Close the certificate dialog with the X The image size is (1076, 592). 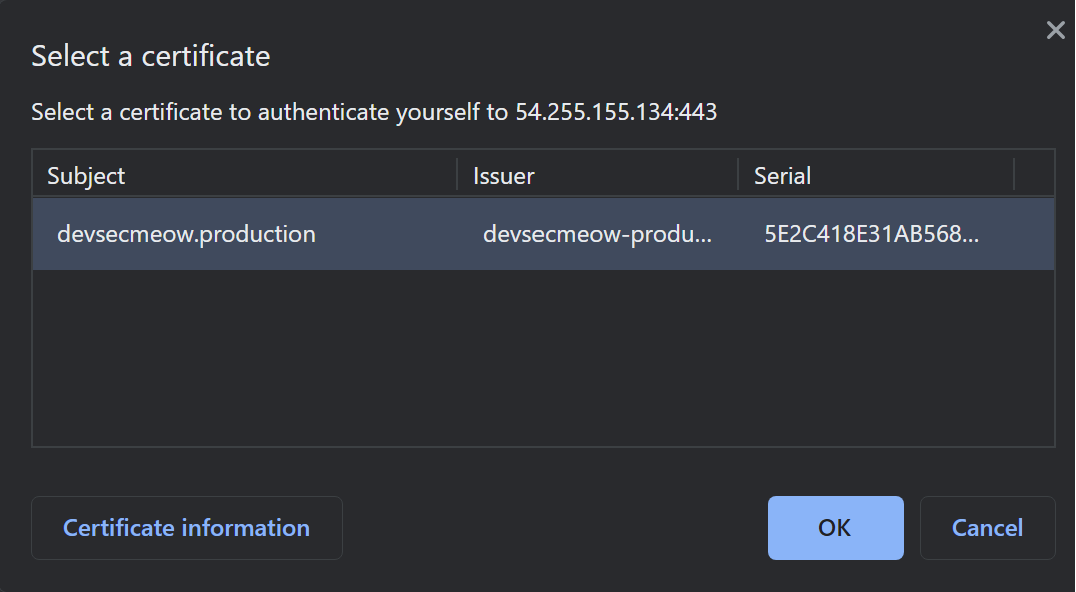point(1055,31)
